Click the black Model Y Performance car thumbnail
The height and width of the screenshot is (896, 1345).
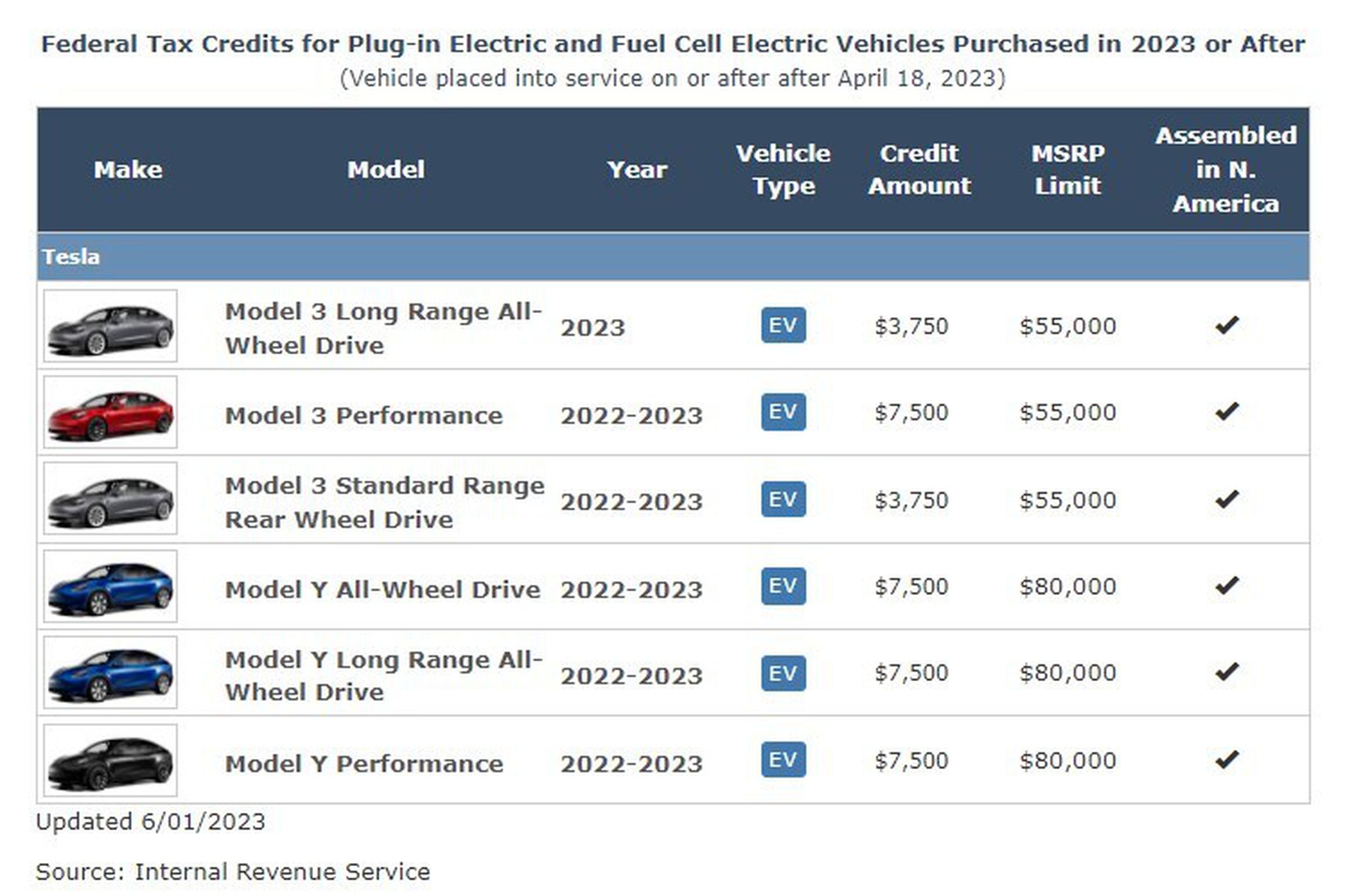pos(110,760)
